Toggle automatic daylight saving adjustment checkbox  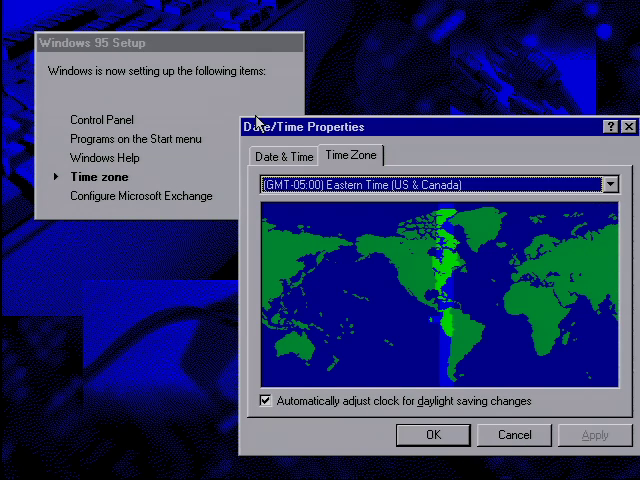pyautogui.click(x=265, y=400)
